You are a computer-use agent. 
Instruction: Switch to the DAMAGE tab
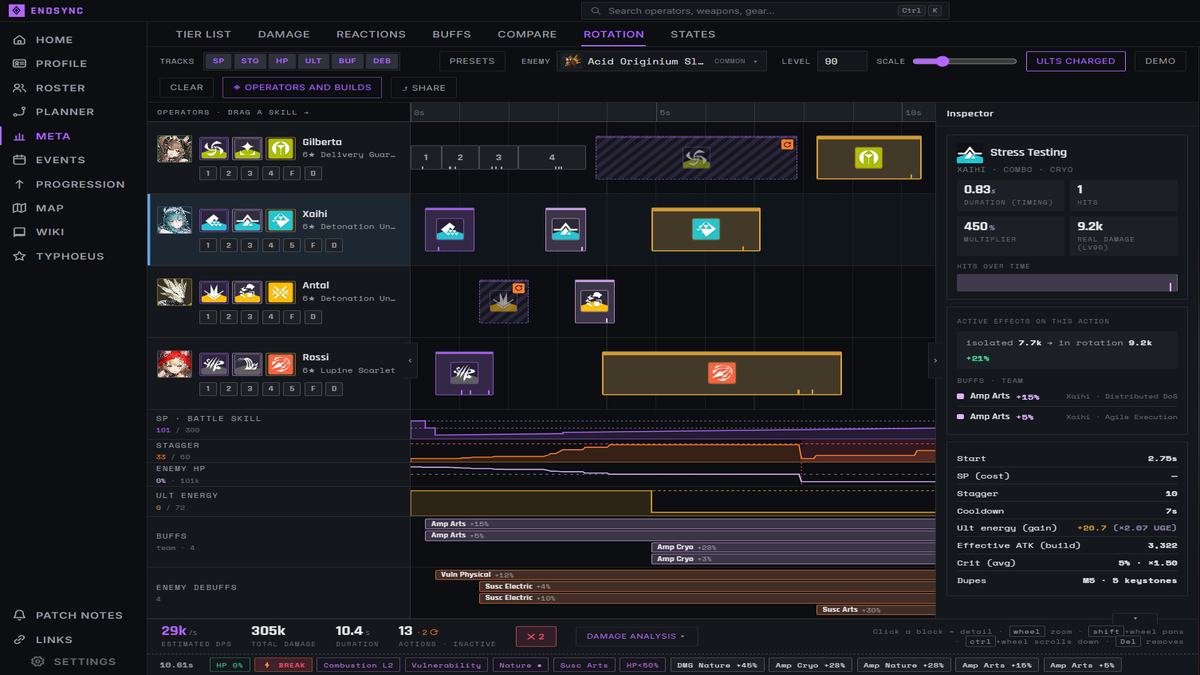(284, 34)
